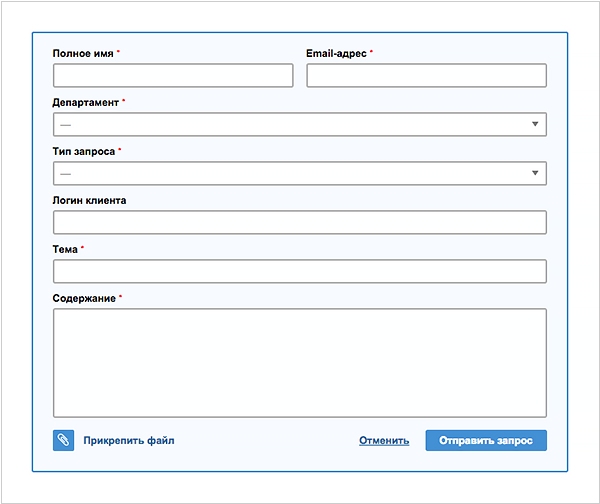Viewport: 600px width, 504px height.
Task: Click the Email-адрес field label
Action: coord(336,54)
